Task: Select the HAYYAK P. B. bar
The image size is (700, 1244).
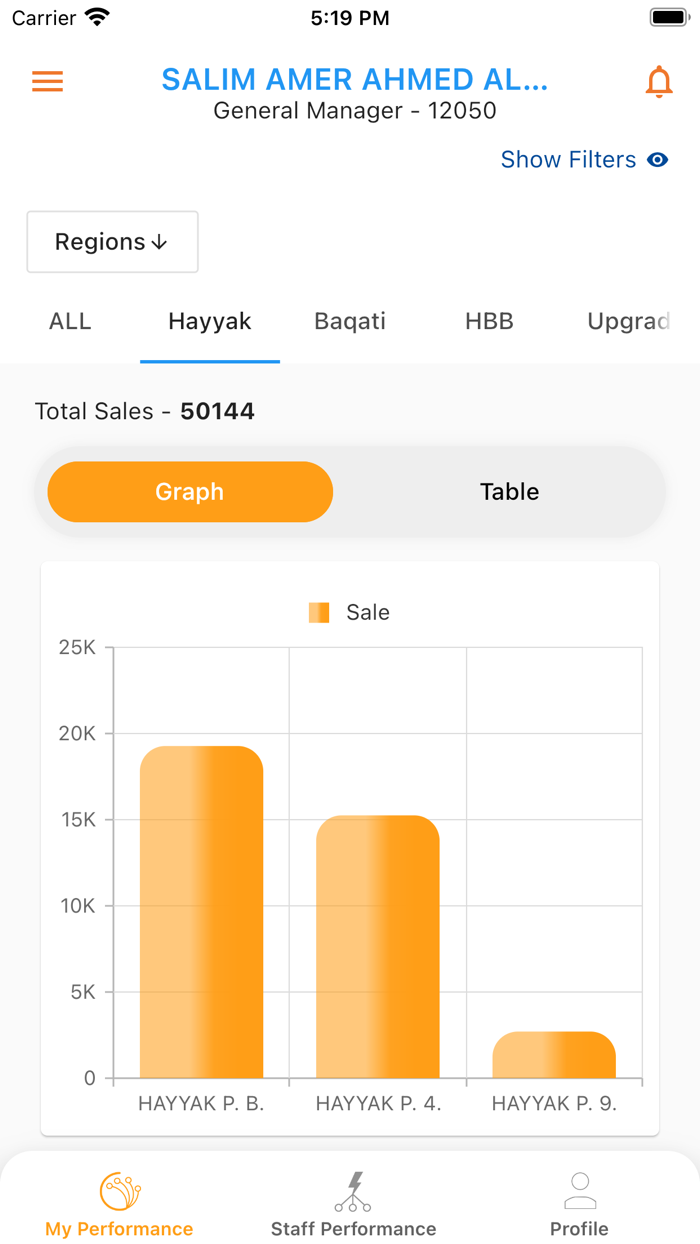Action: pos(202,910)
